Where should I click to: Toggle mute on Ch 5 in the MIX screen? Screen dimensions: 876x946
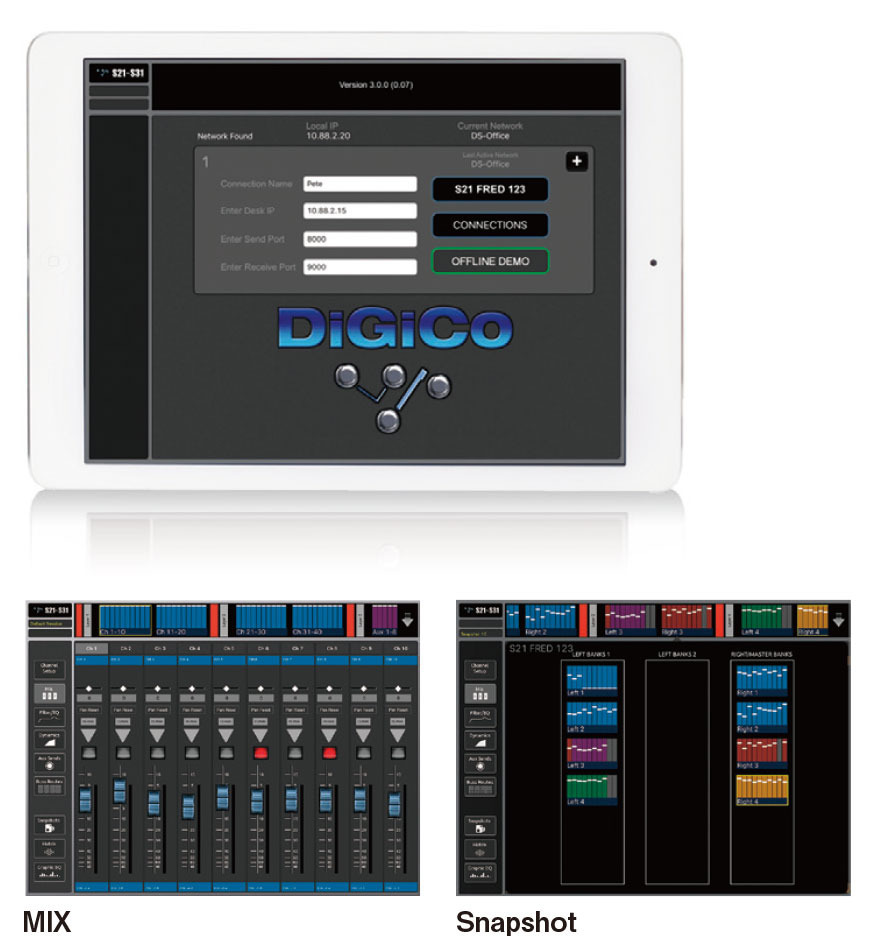226,752
